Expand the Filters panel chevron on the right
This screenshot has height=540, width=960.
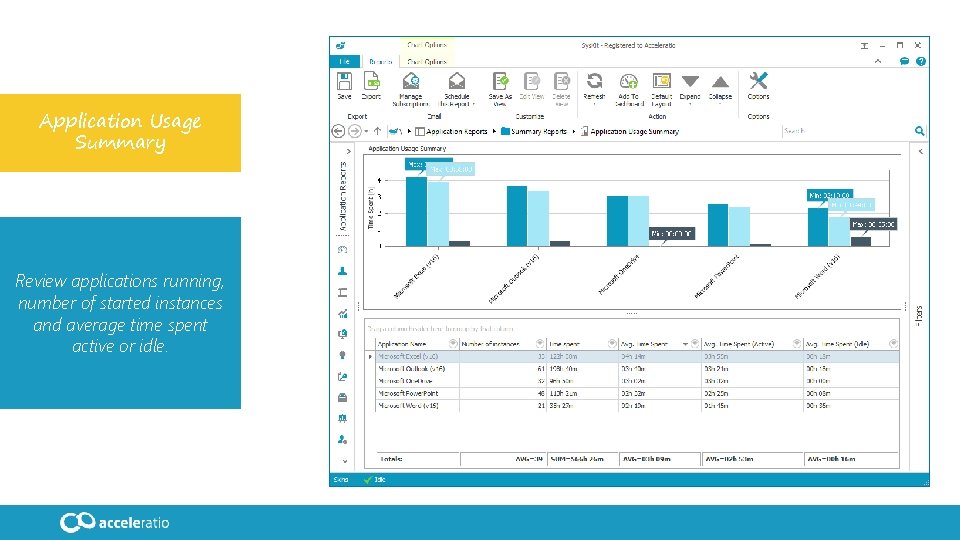[920, 151]
